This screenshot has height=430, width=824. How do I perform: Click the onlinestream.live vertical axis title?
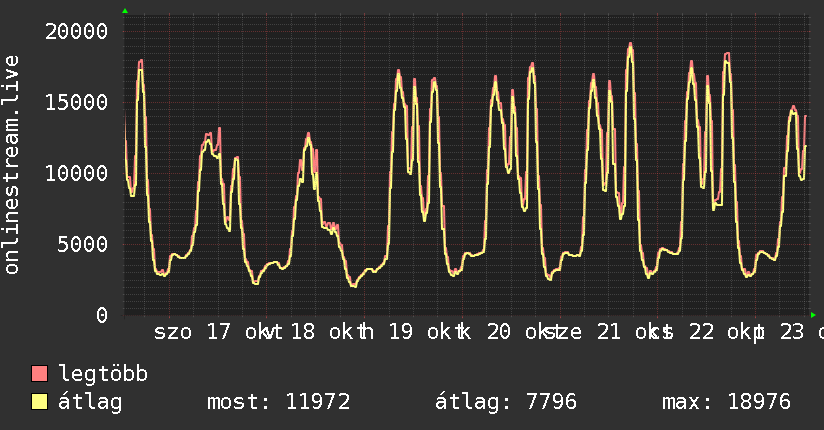[x=12, y=165]
